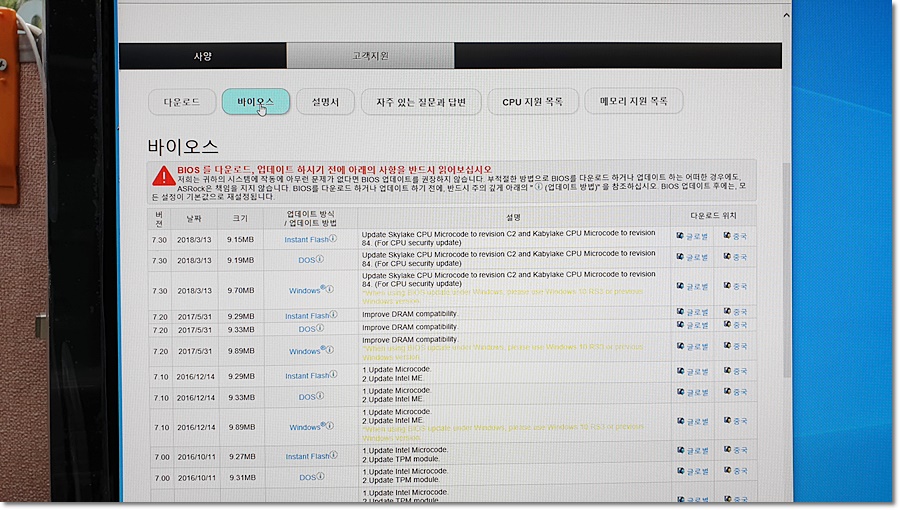Screen dimensions: 900x510
Task: Open info icon beside 7.30 Windows method
Action: (329, 289)
